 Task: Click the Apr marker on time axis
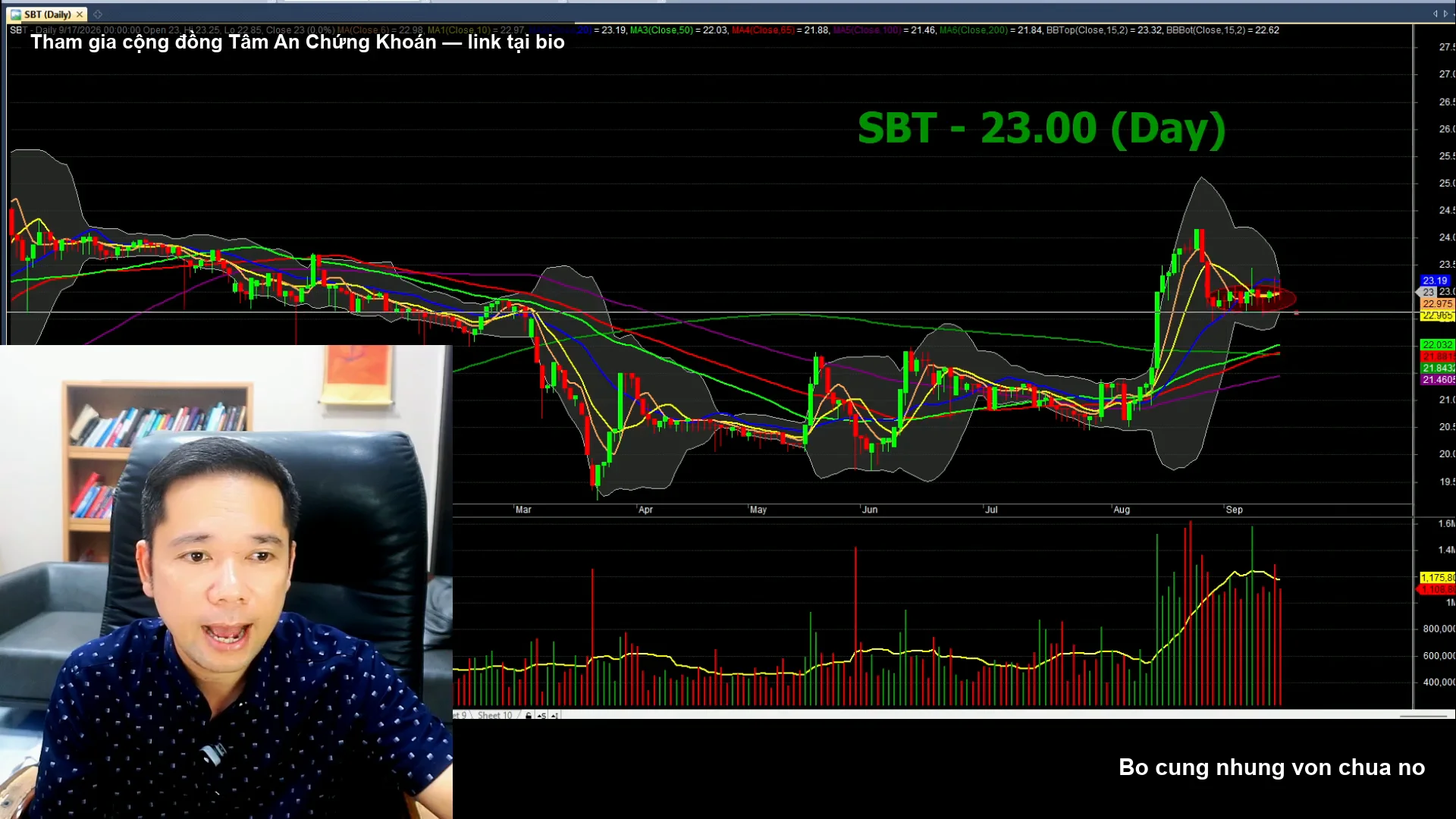click(x=645, y=510)
